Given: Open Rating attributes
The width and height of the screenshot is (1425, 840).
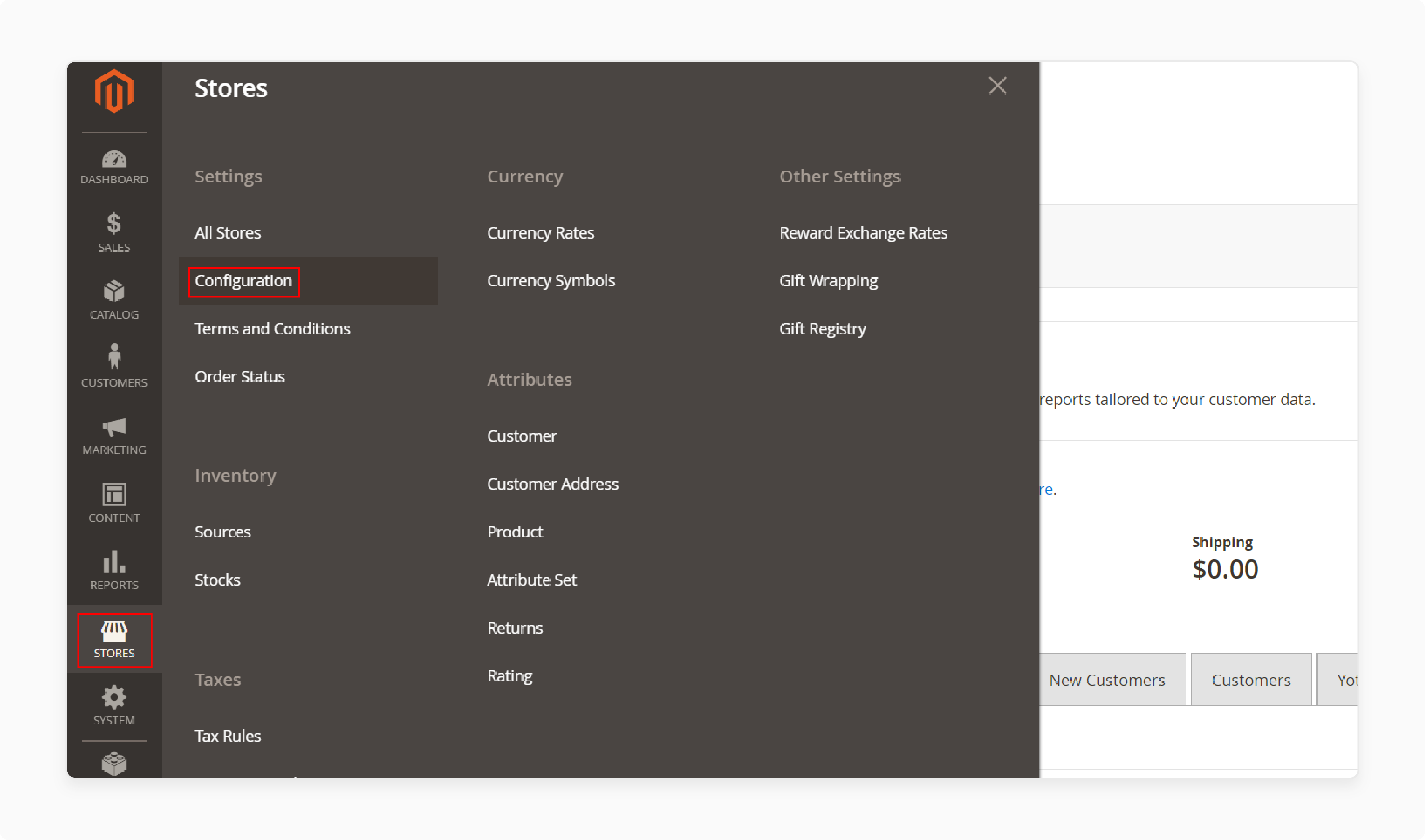Looking at the screenshot, I should click(x=510, y=677).
